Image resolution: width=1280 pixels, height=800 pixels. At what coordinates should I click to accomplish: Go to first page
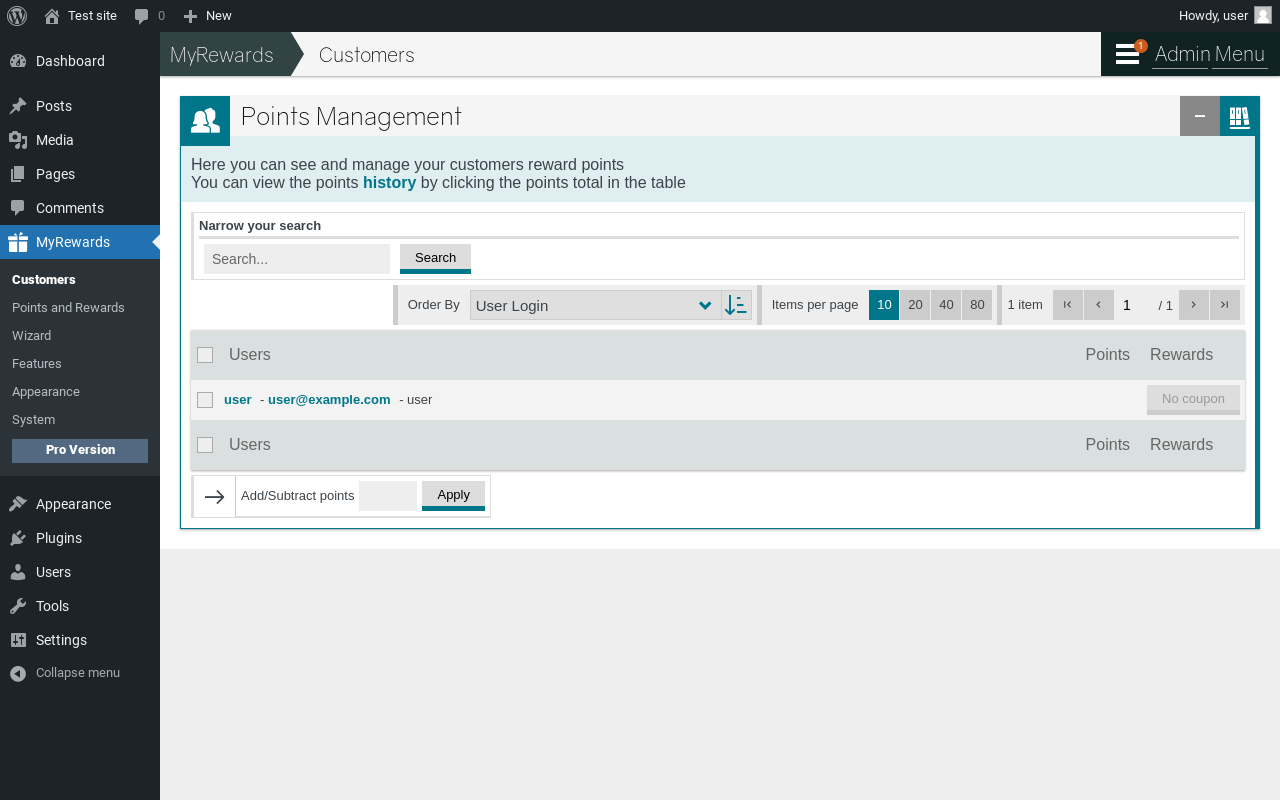click(1068, 305)
